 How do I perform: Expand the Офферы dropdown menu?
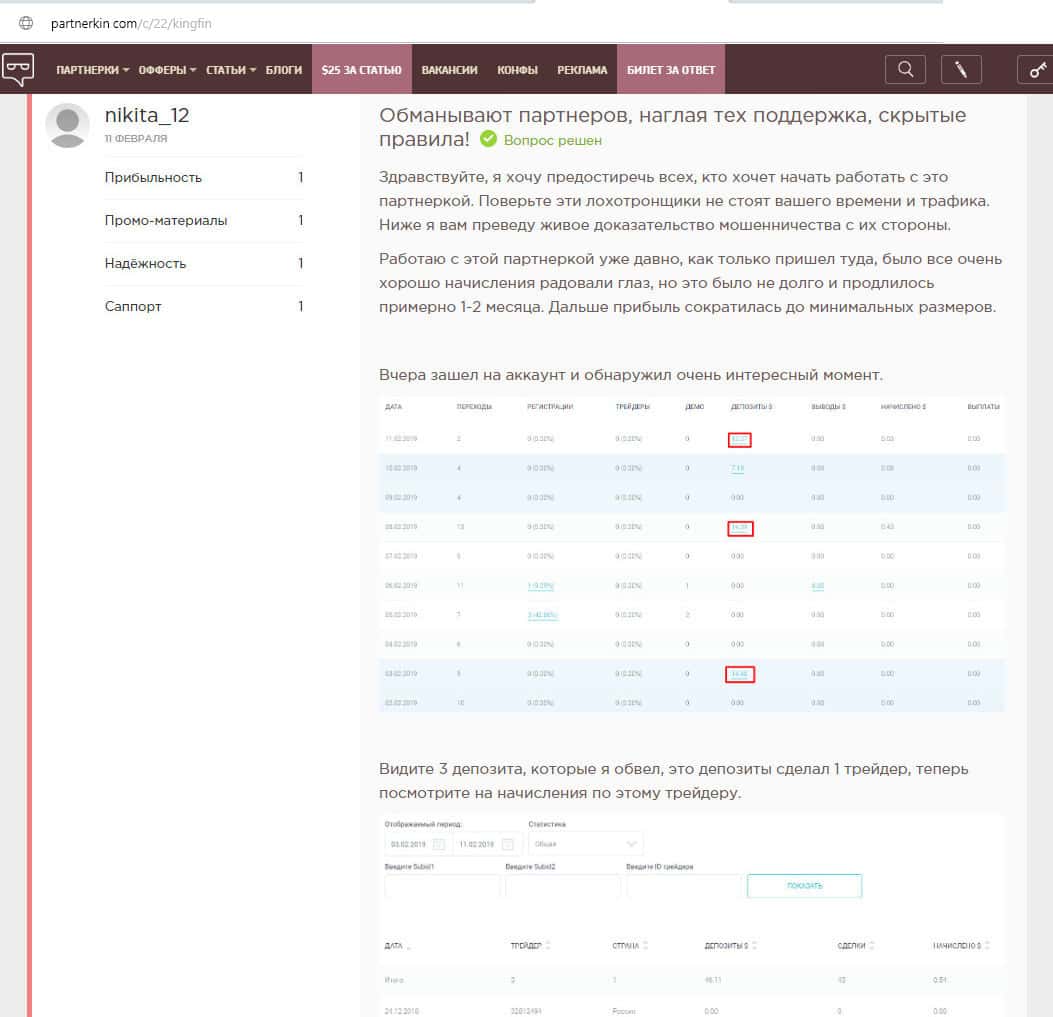point(166,70)
